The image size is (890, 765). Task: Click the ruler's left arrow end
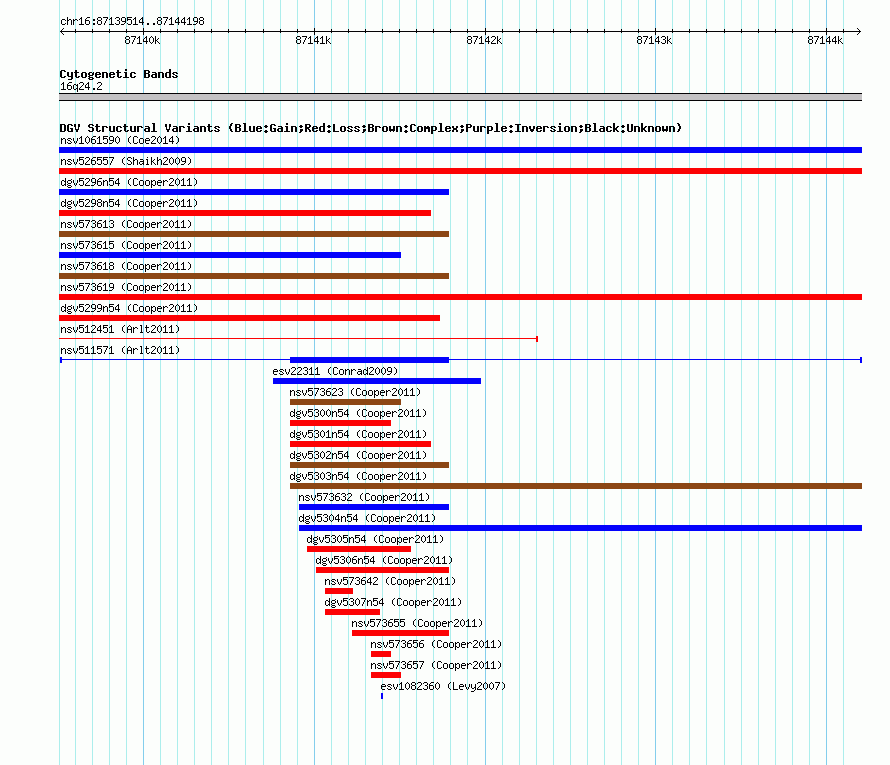[x=62, y=31]
